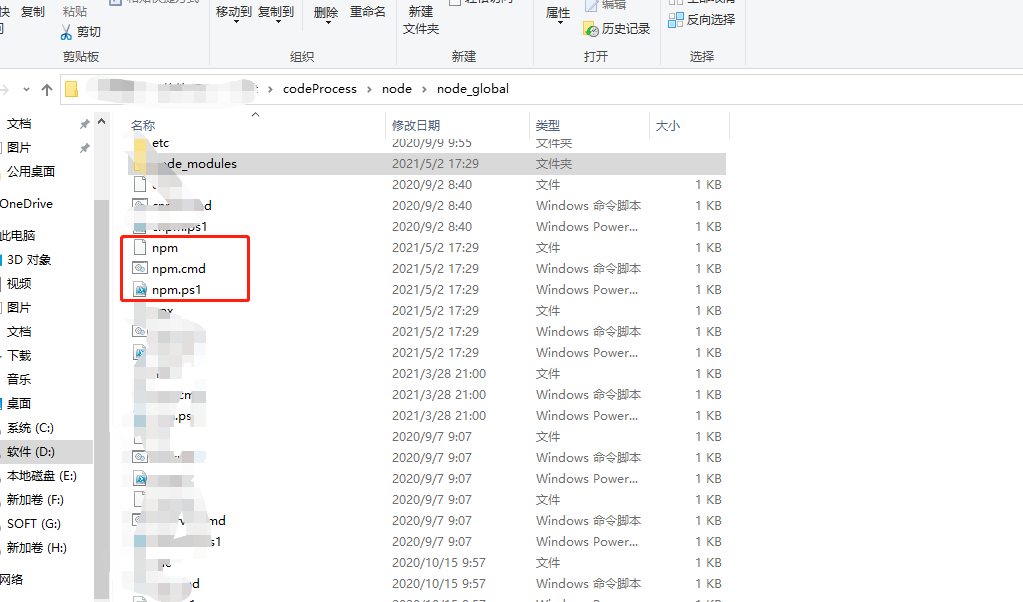Open the 属性 properties dropdown
This screenshot has height=602, width=1023.
(558, 14)
